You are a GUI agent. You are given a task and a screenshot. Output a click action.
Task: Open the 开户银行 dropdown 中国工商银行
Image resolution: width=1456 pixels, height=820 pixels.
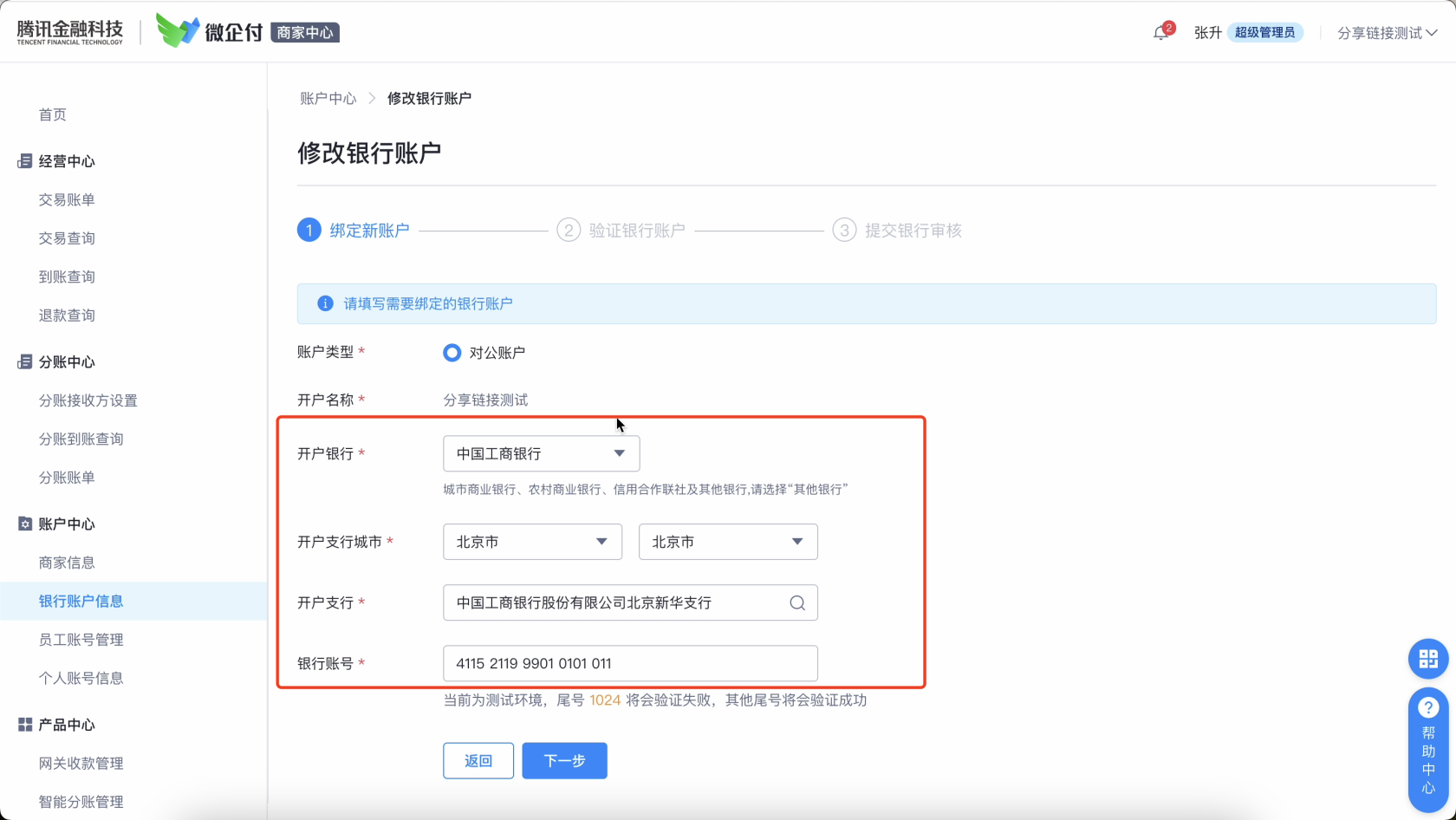click(541, 454)
